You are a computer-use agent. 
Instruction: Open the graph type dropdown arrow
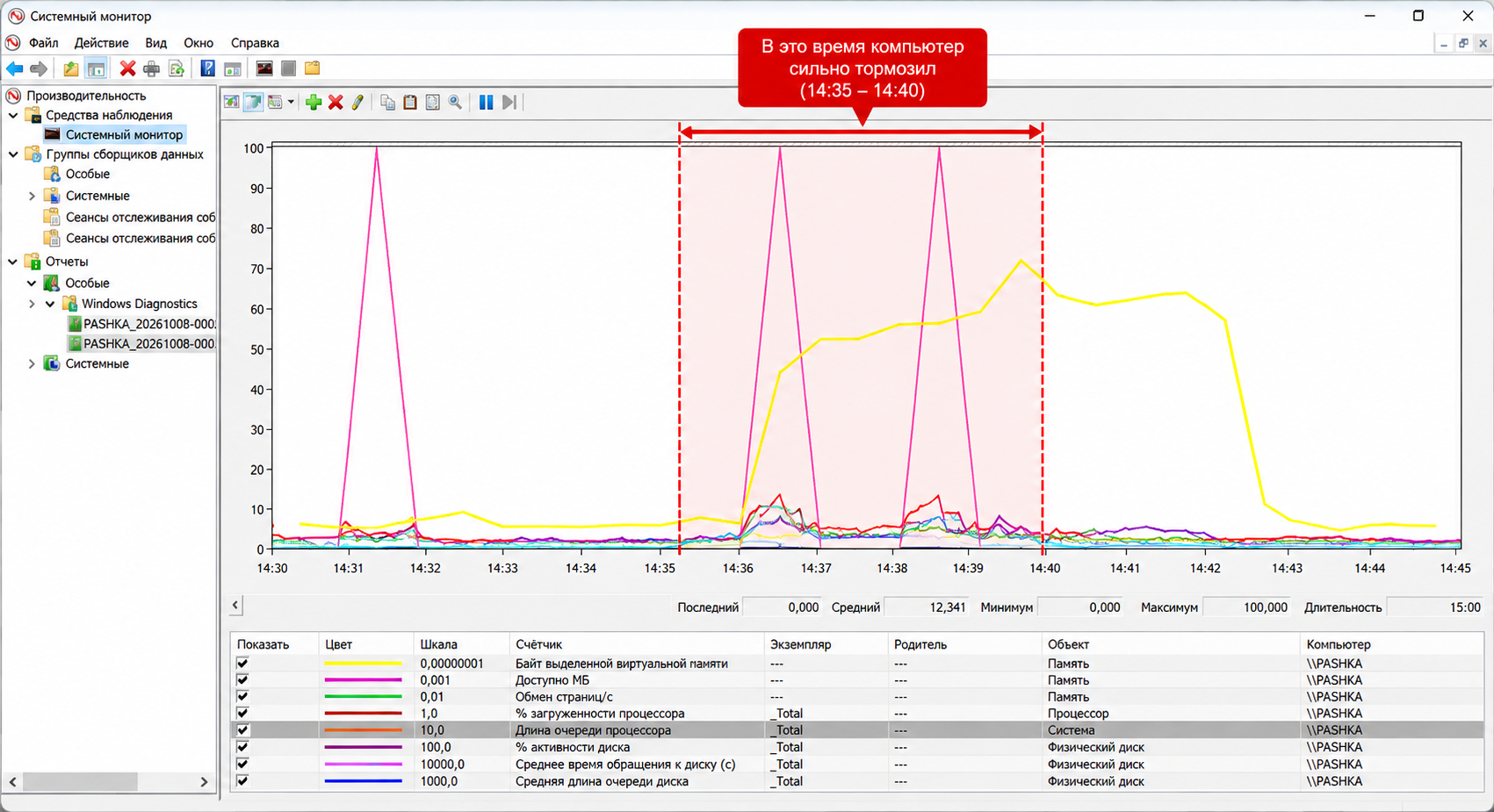coord(291,102)
